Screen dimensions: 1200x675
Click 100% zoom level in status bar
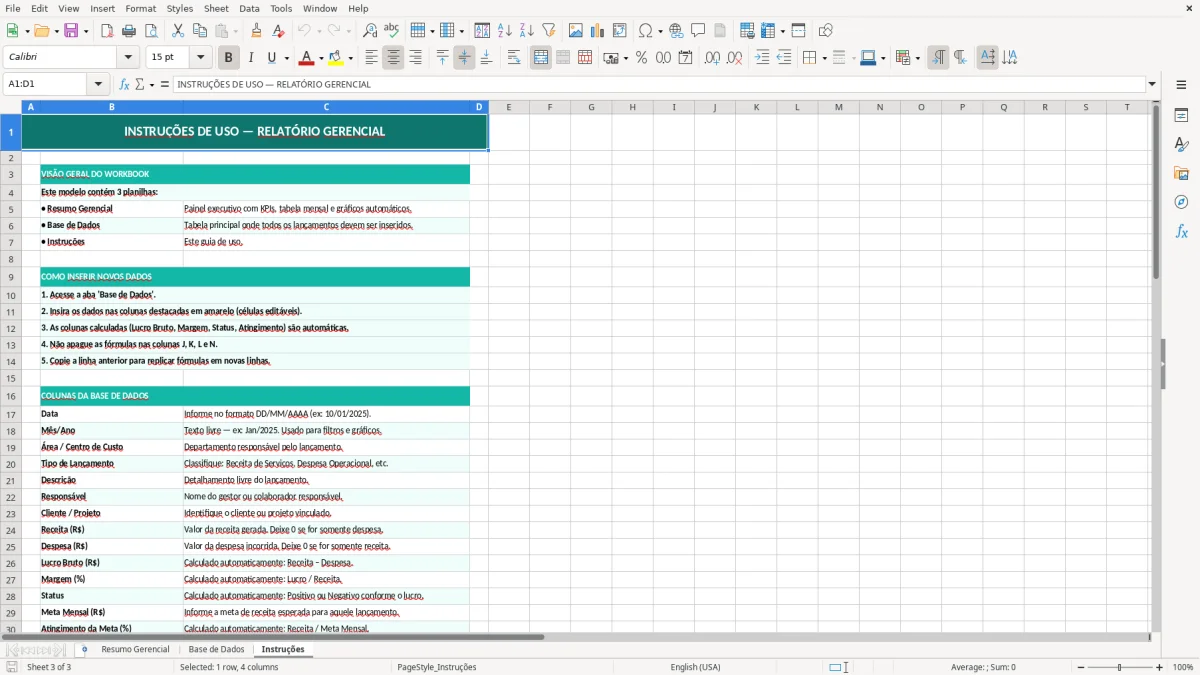pos(1183,667)
